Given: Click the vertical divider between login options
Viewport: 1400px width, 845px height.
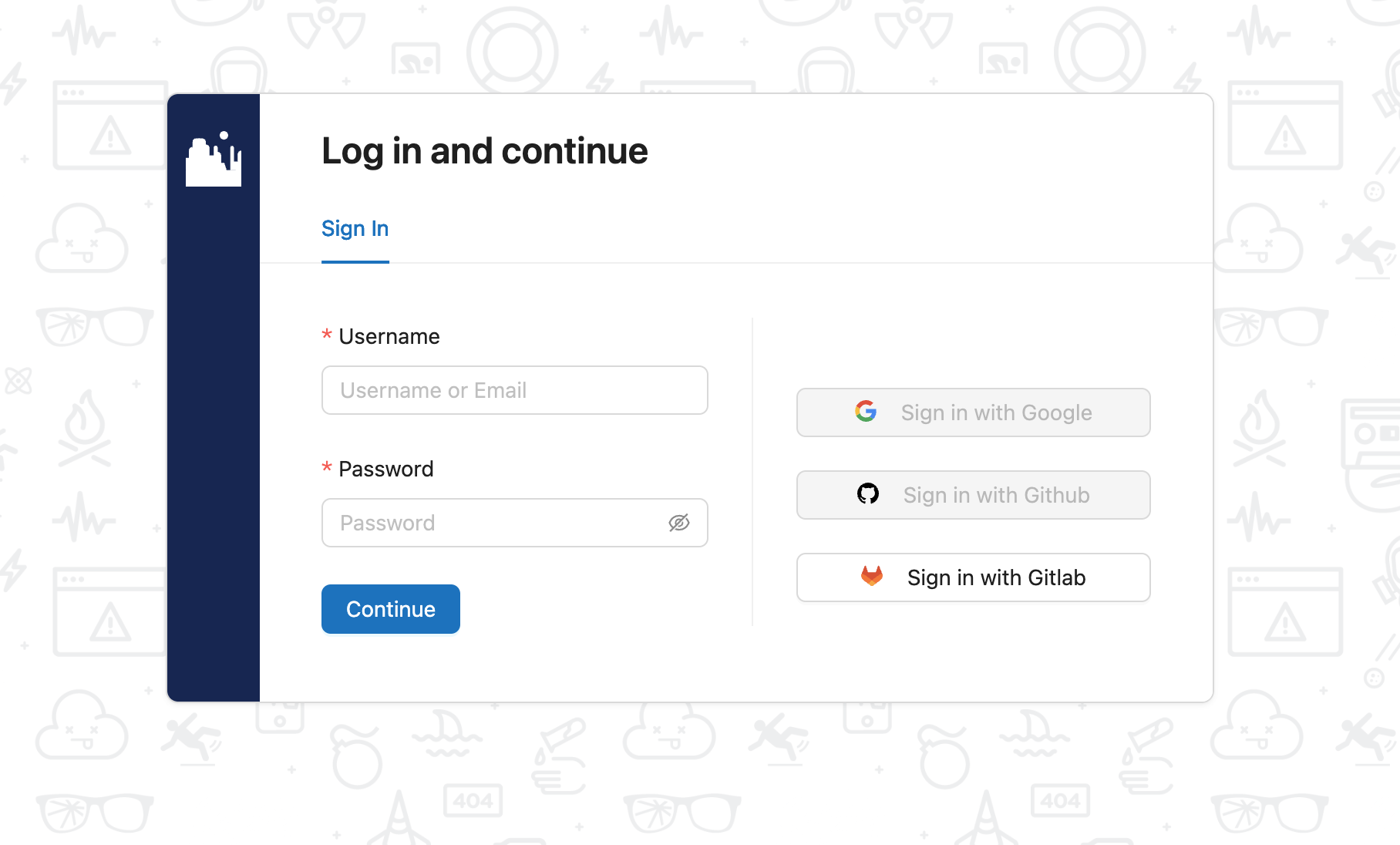Looking at the screenshot, I should 752,472.
